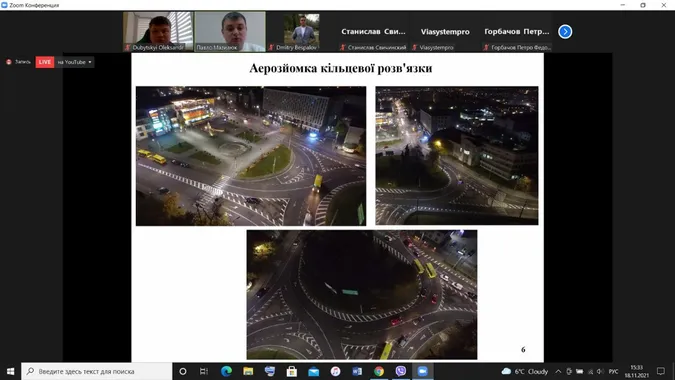The image size is (675, 380).
Task: Open Viber from taskbar
Action: [401, 371]
